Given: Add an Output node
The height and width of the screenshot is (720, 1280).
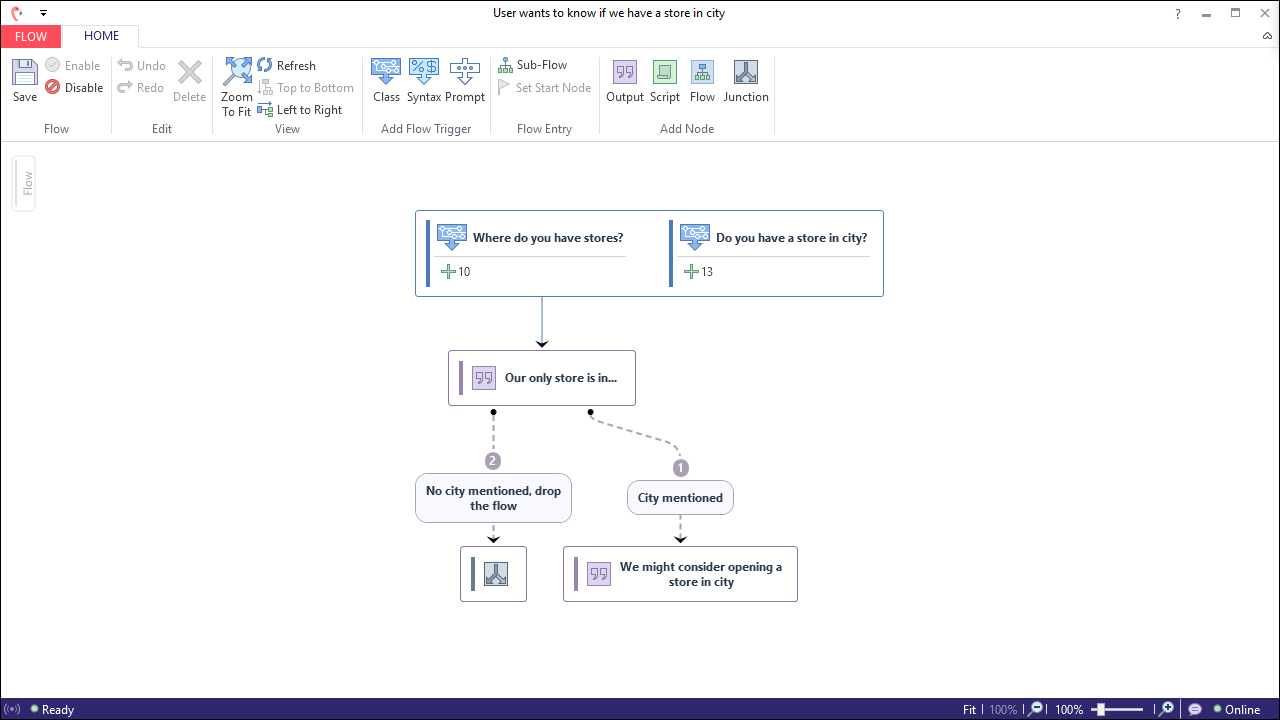Looking at the screenshot, I should point(625,81).
